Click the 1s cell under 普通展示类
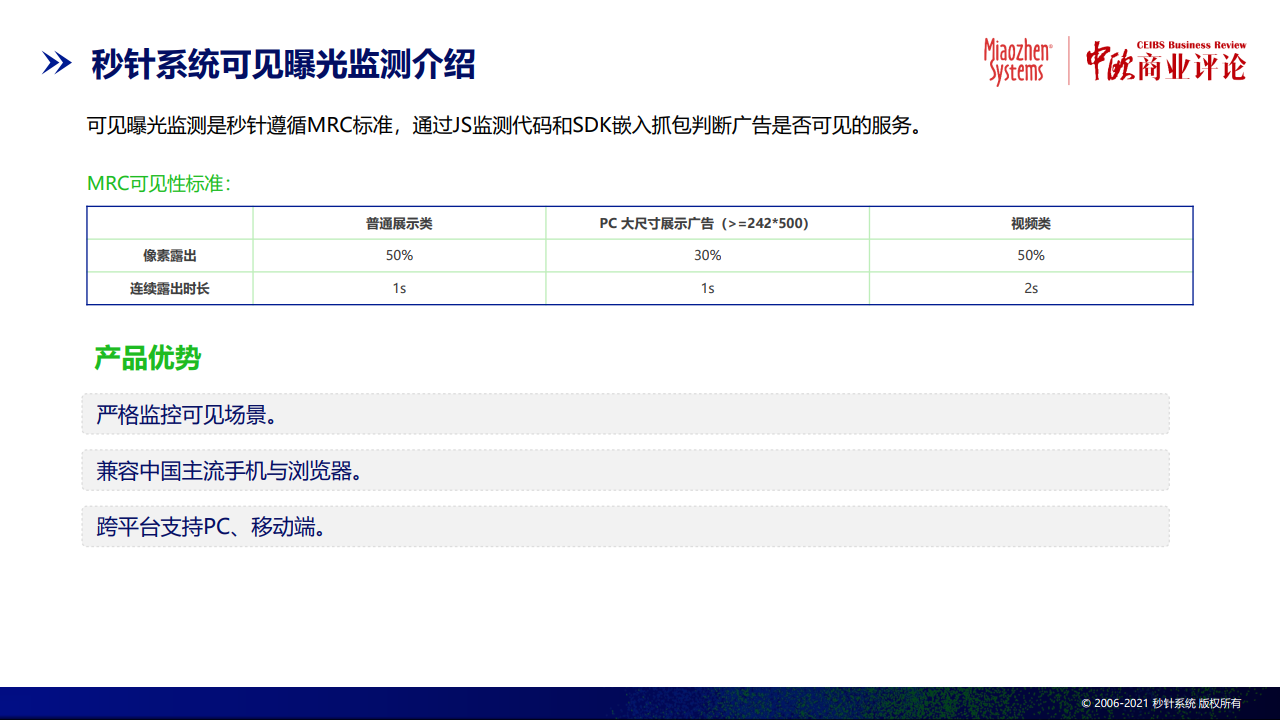The image size is (1280, 720). point(399,288)
